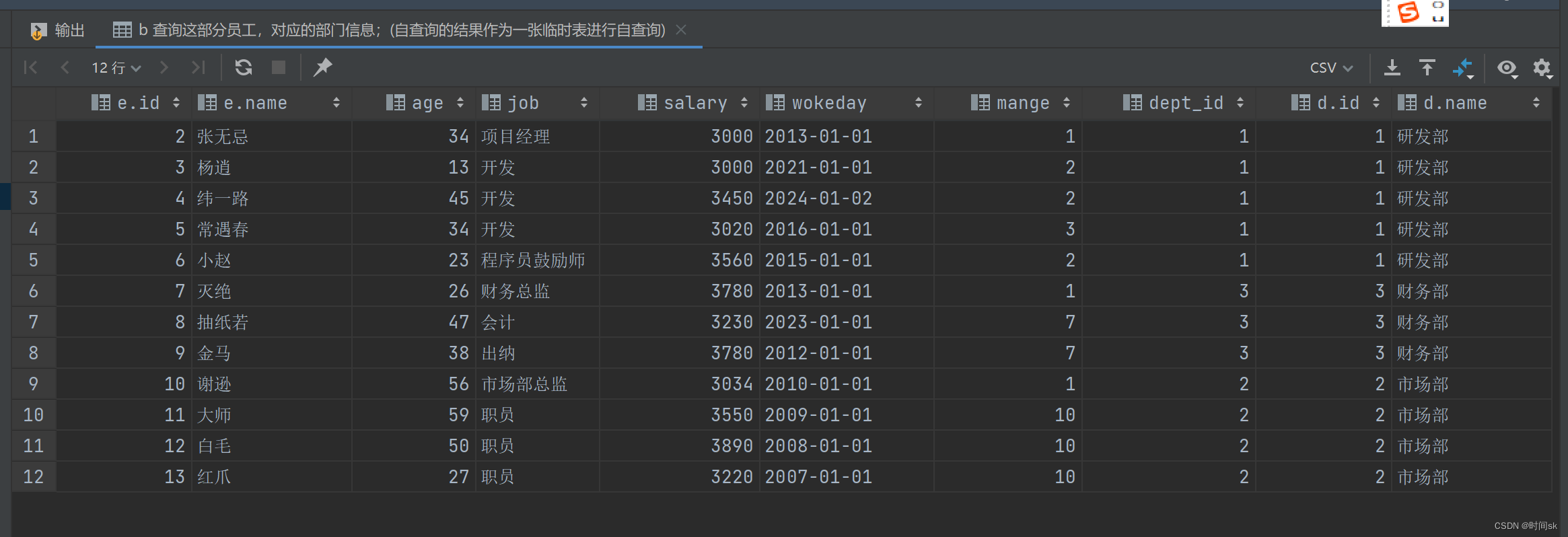Select the cell 谢逊
This screenshot has width=1568, height=537.
(272, 384)
